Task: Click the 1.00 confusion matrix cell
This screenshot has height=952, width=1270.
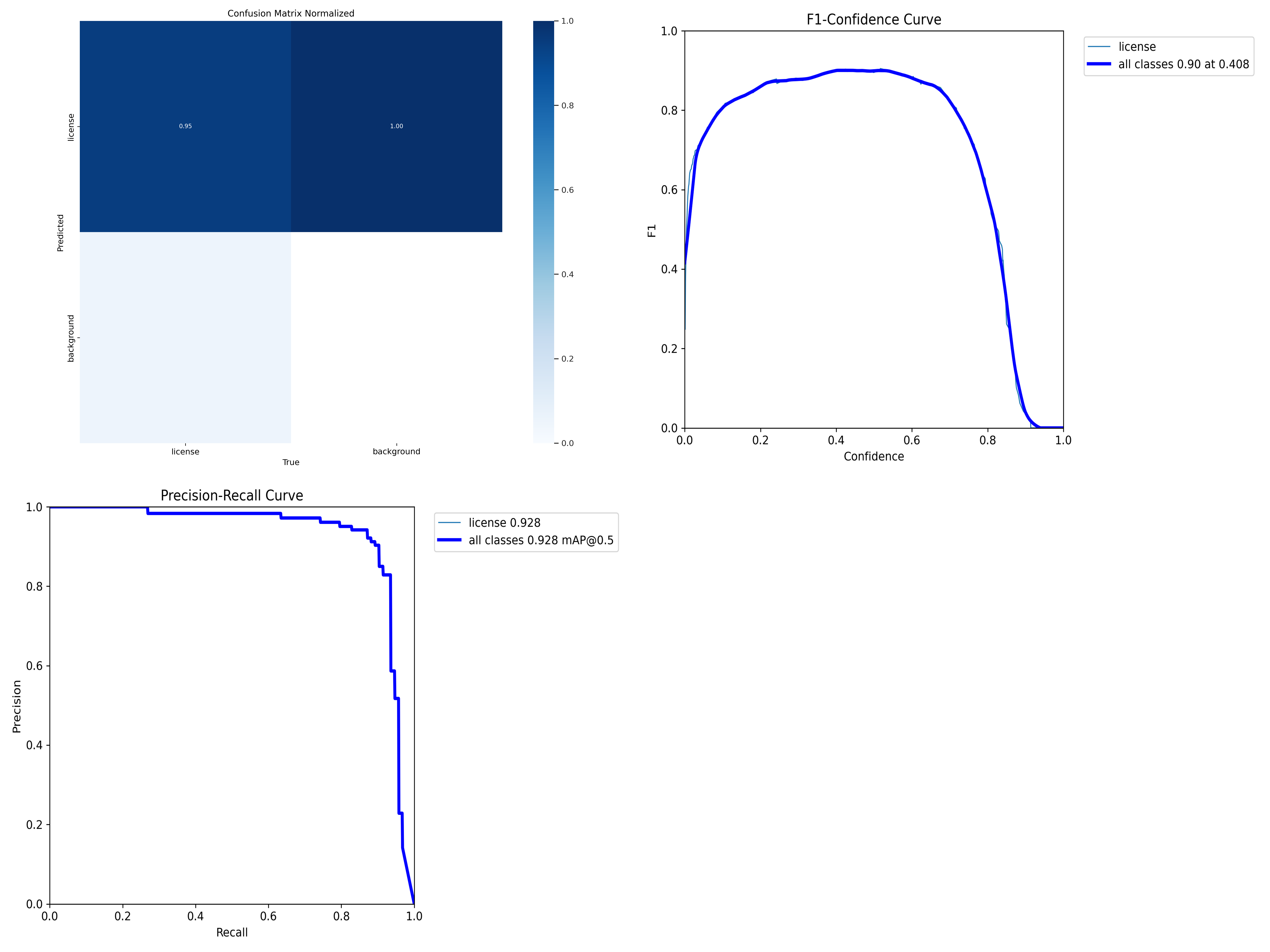Action: (396, 126)
